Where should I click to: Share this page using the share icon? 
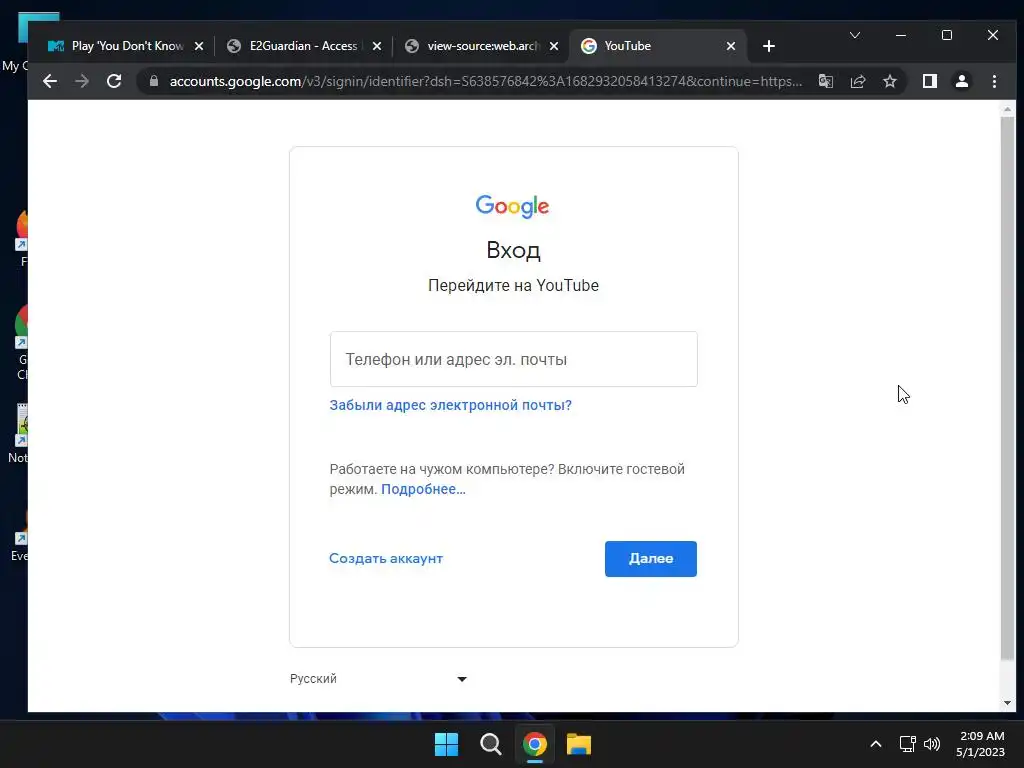(x=857, y=81)
